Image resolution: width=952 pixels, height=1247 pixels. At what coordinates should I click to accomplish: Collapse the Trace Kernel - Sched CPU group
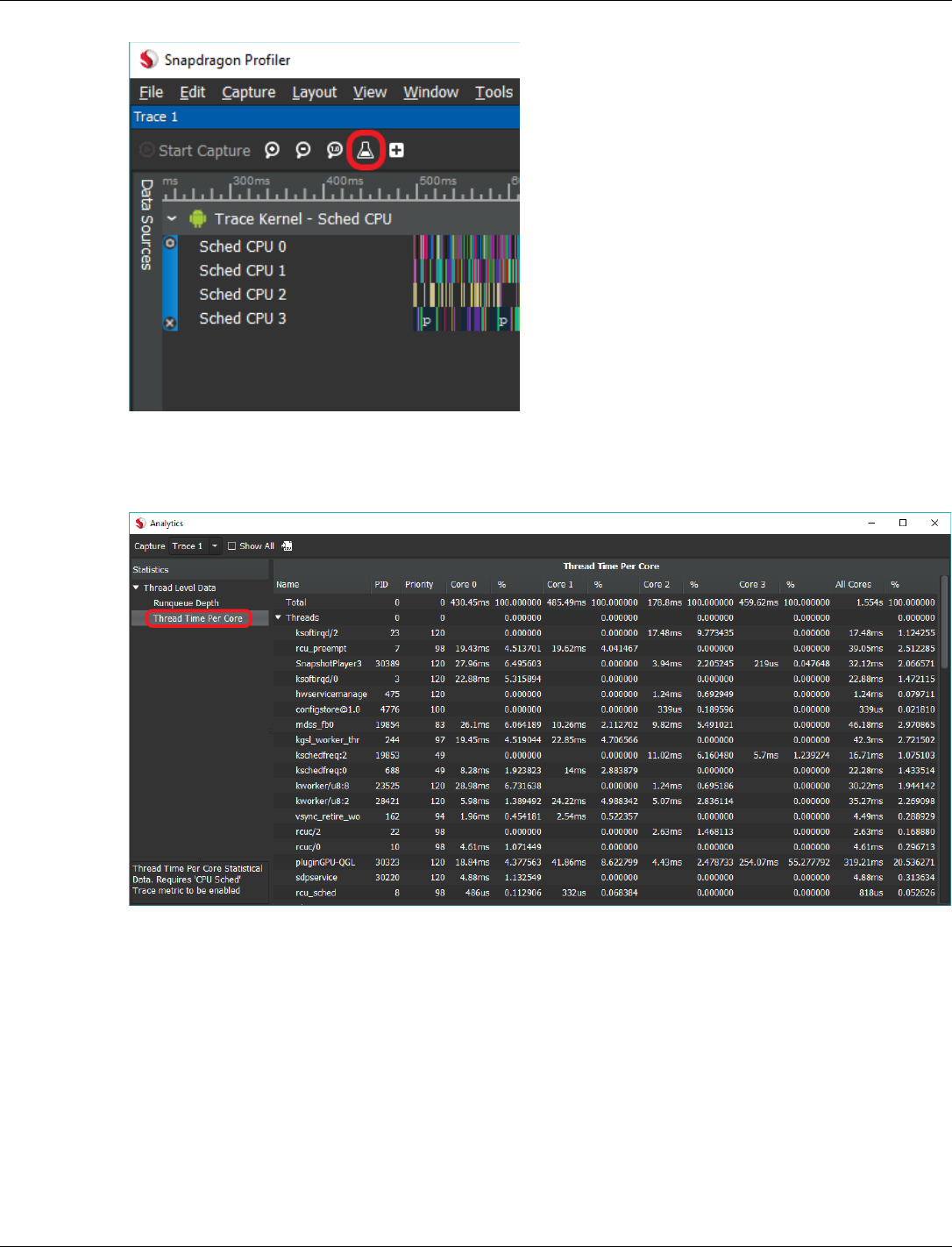pos(172,218)
